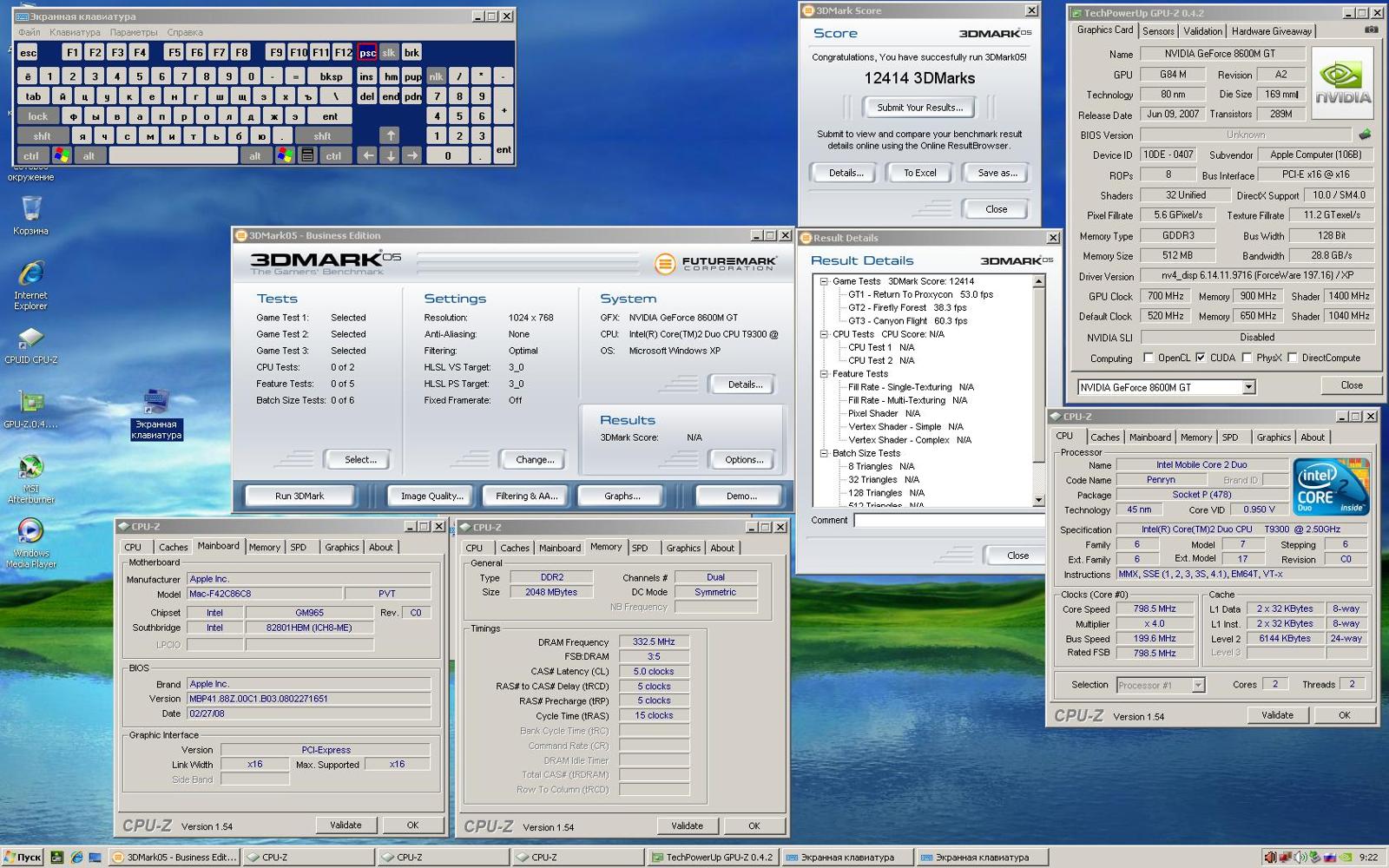Click the up arrow key on on-screen keyboard
The height and width of the screenshot is (868, 1389).
point(391,135)
